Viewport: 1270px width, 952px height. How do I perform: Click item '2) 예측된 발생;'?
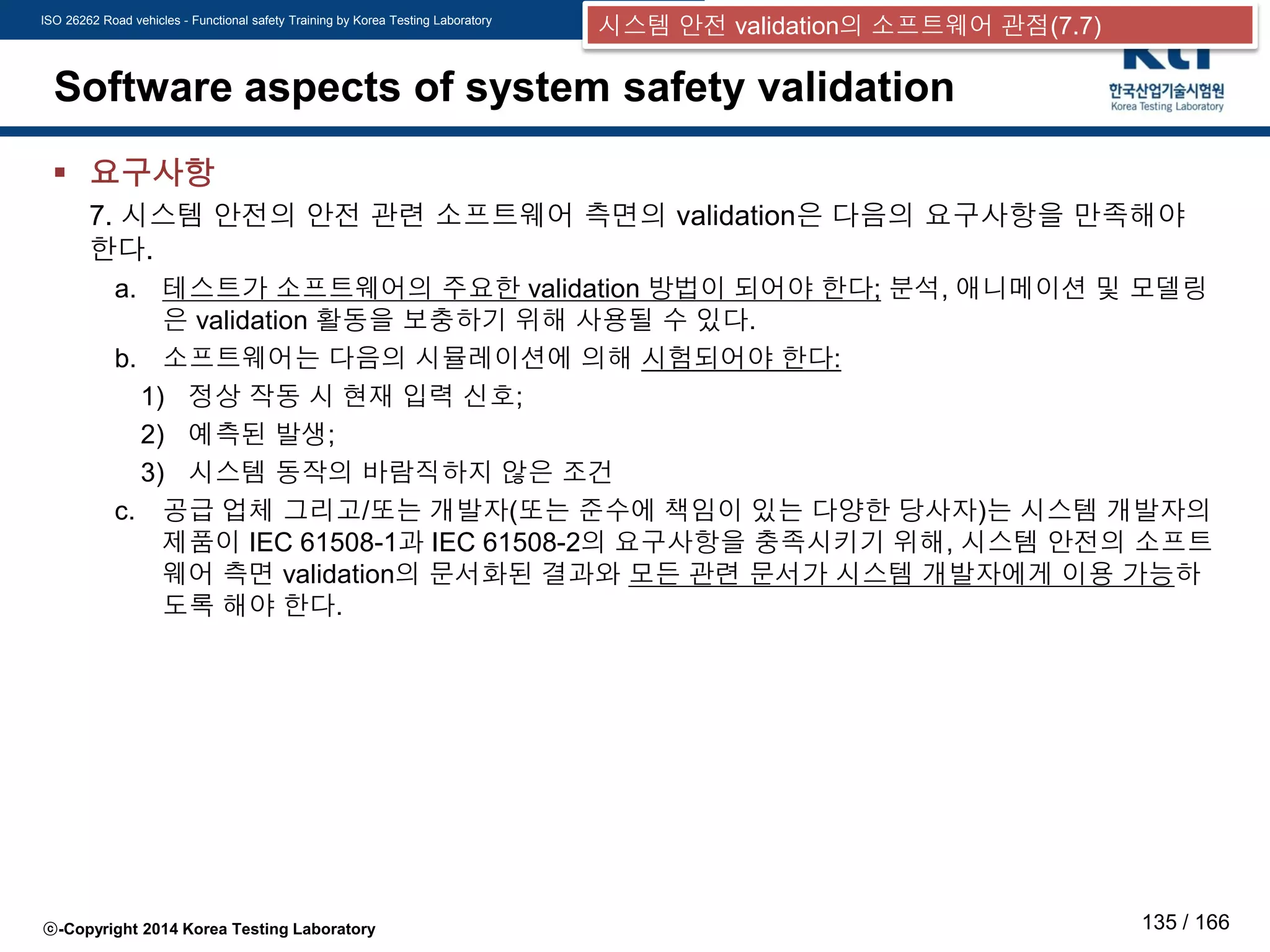tap(238, 433)
